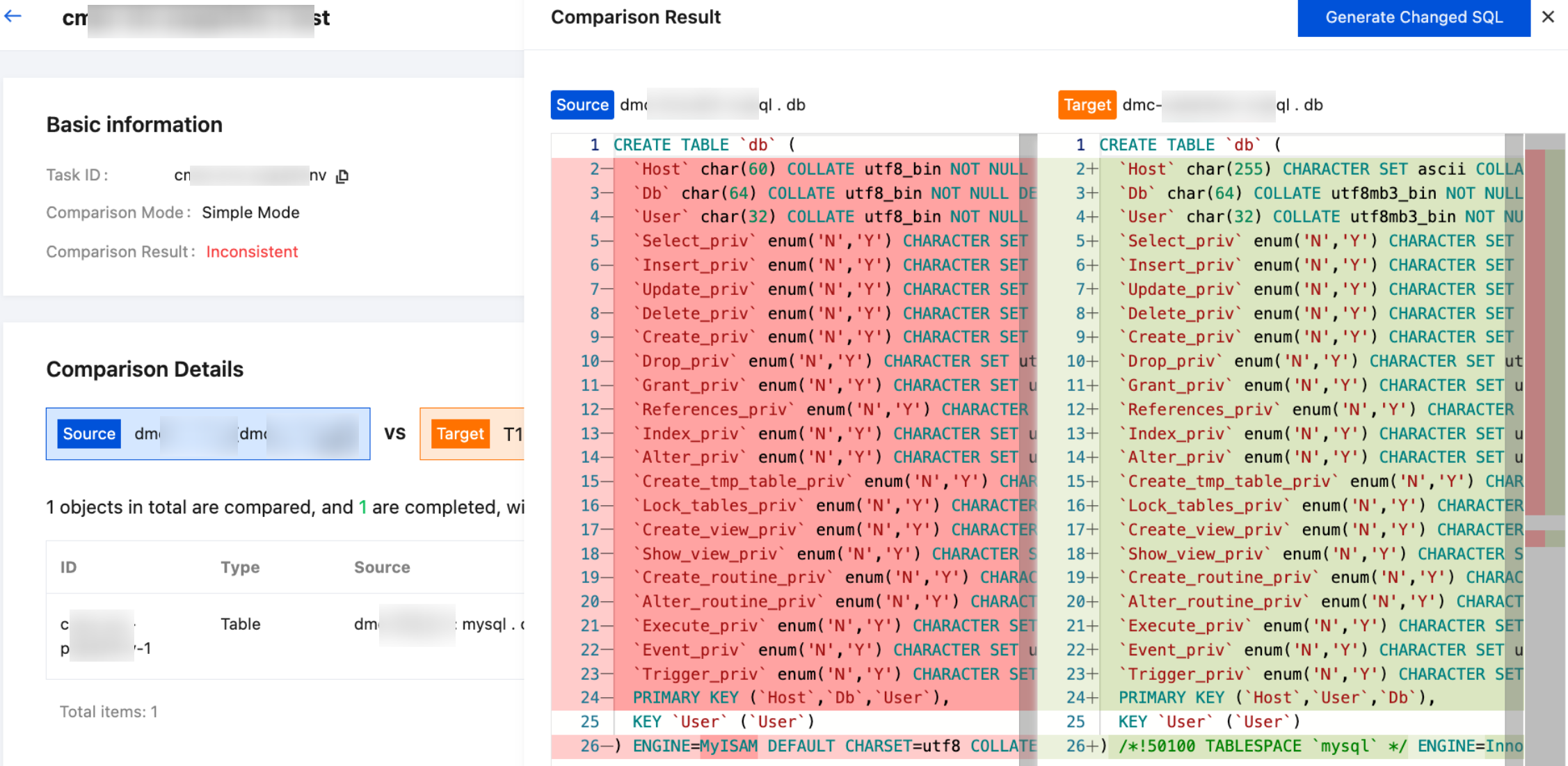This screenshot has height=766, width=1568.
Task: Click the back arrow icon
Action: click(x=13, y=16)
